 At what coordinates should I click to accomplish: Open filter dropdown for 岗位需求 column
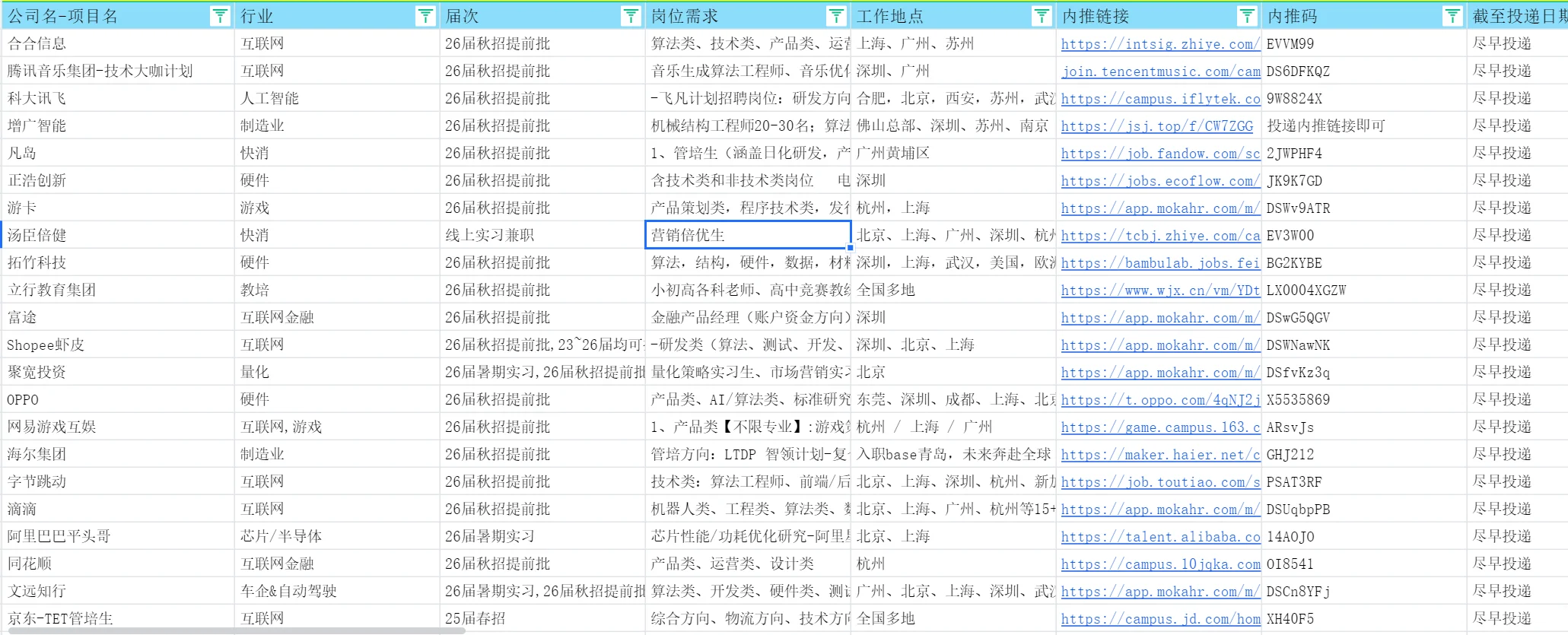click(836, 16)
